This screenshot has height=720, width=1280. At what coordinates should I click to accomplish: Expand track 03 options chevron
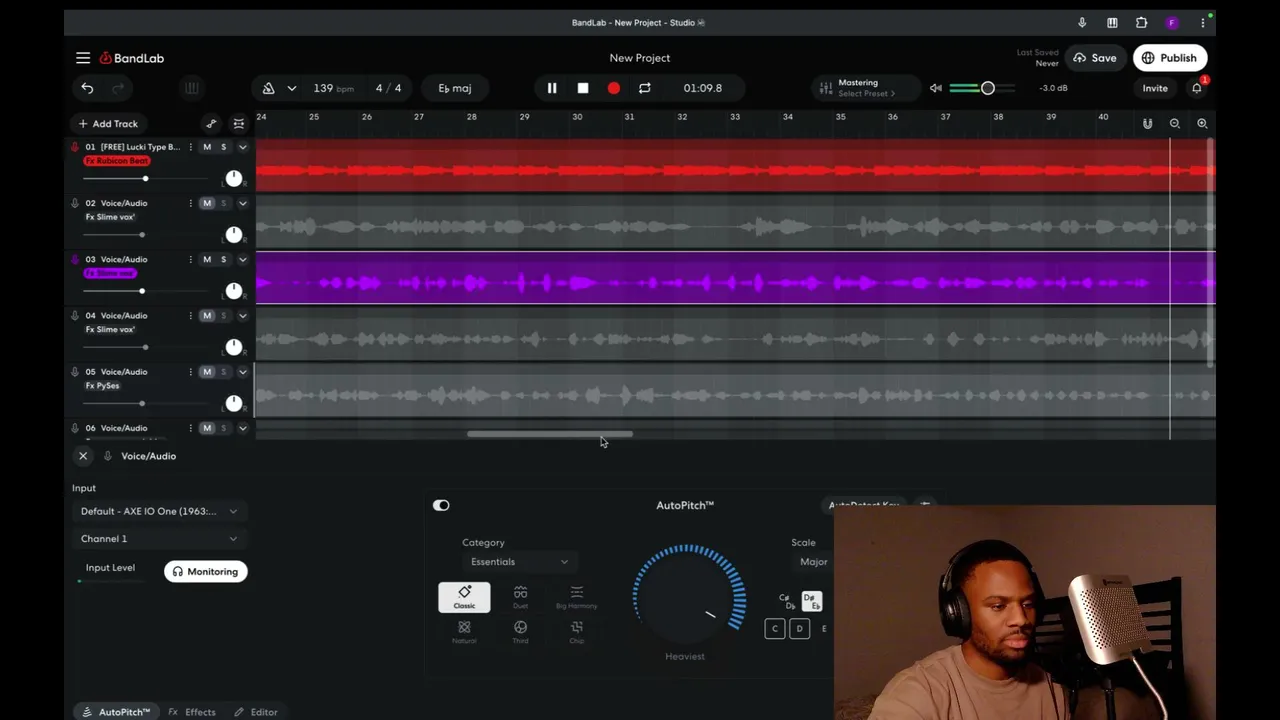tap(242, 259)
